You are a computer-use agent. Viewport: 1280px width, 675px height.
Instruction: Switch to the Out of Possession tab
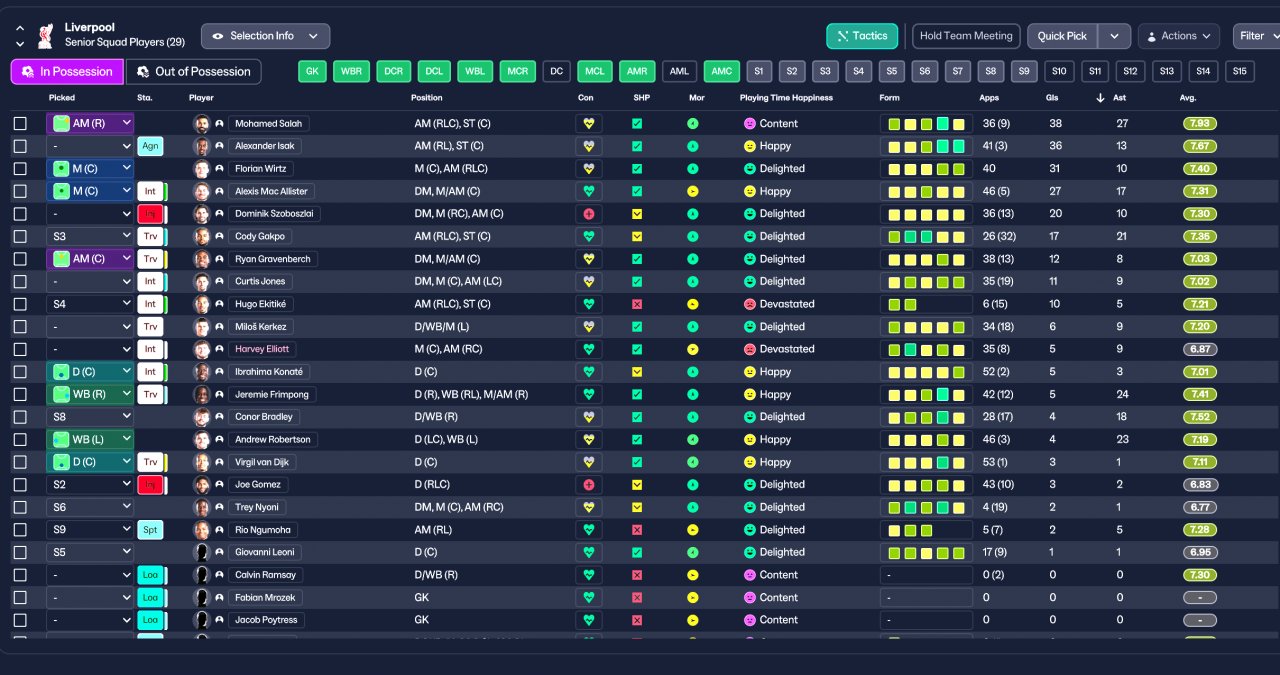(194, 72)
